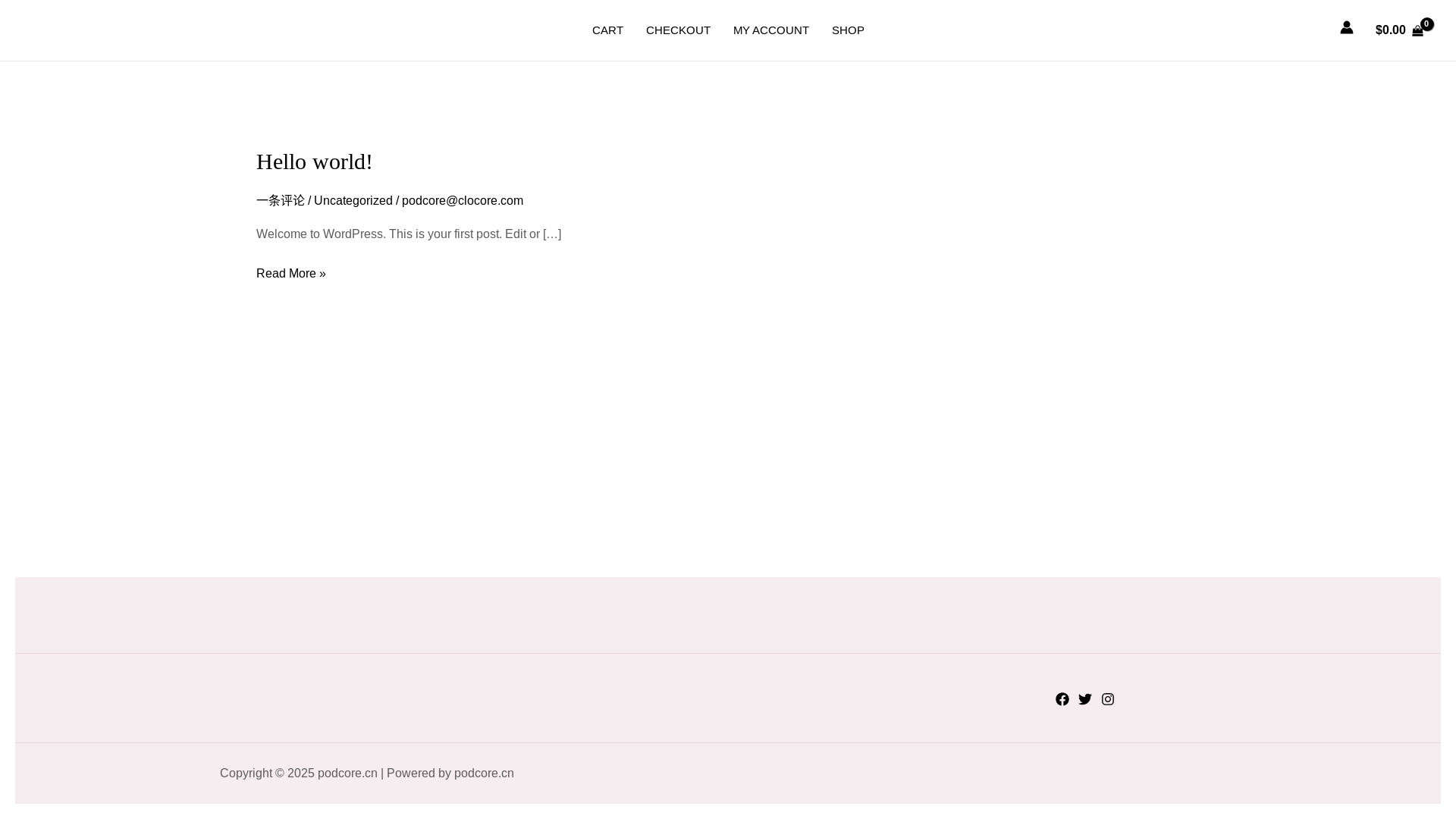Screen dimensions: 1456x819
Task: Open the Cart menu item
Action: pyautogui.click(x=607, y=30)
